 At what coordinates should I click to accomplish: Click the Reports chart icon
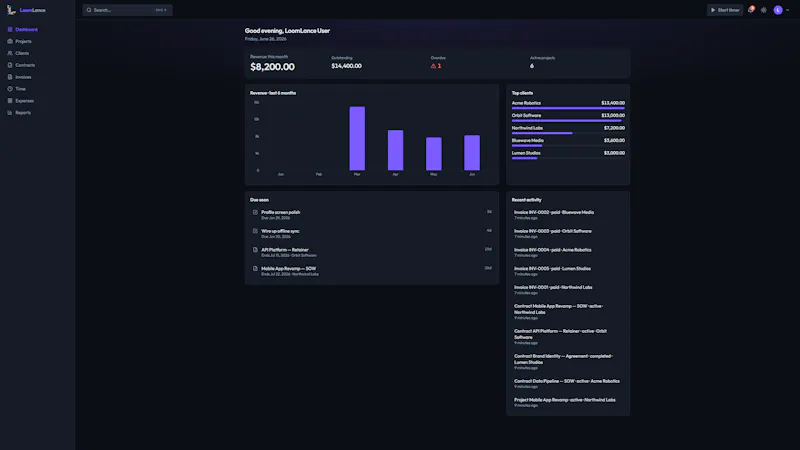coord(10,113)
